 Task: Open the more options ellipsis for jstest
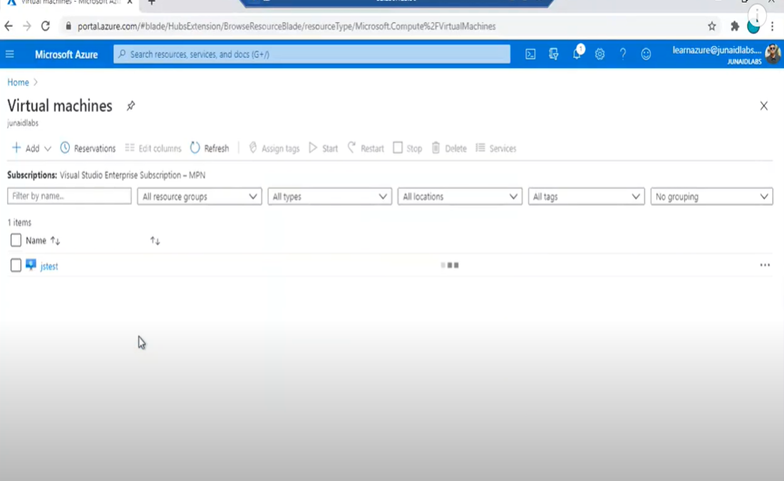click(x=764, y=265)
